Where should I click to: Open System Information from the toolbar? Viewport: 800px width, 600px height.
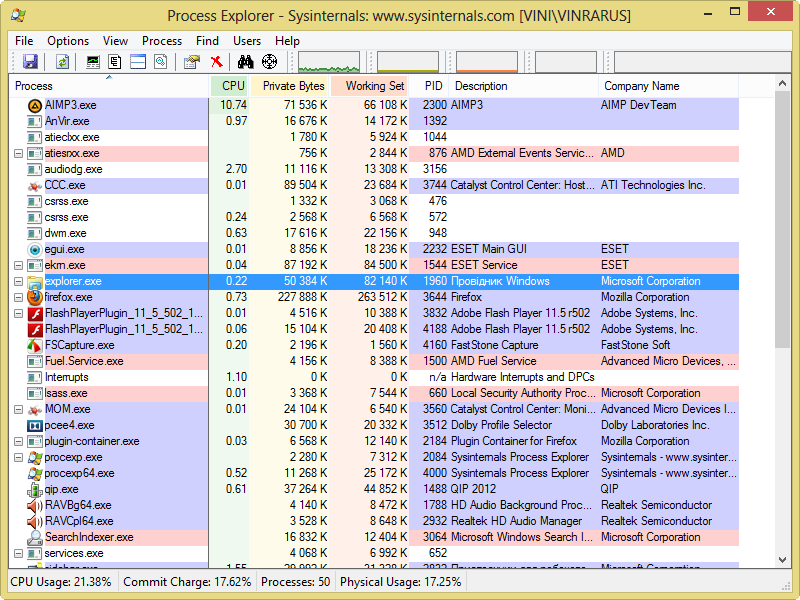pyautogui.click(x=92, y=62)
